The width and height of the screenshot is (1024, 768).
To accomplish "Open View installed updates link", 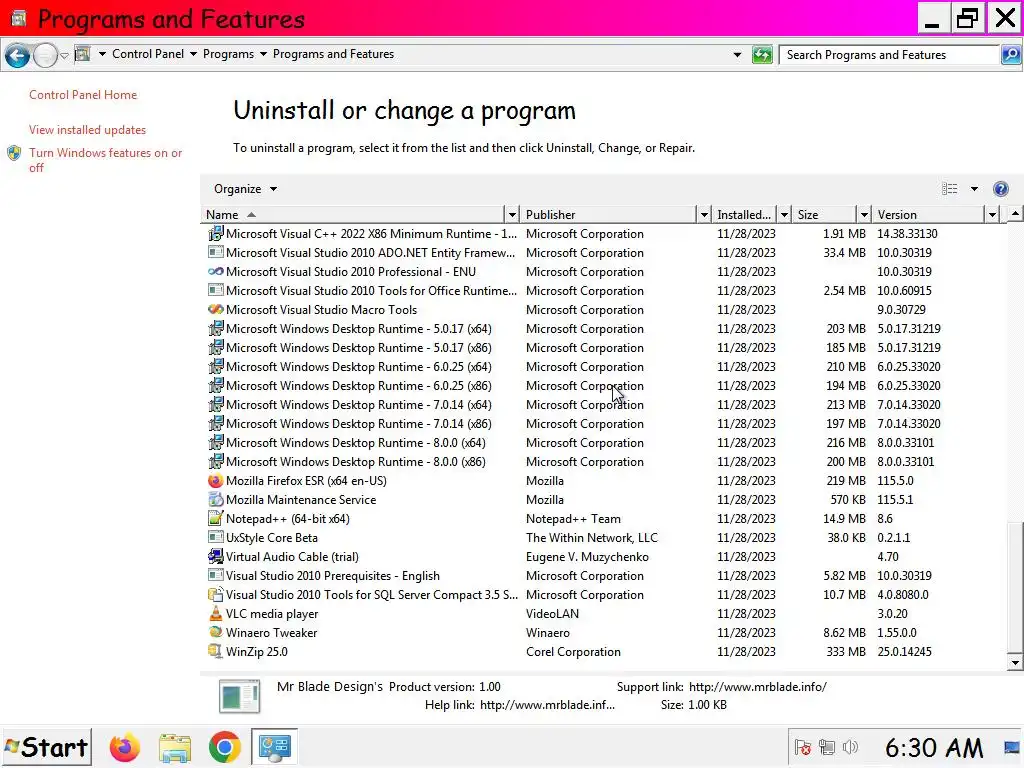I will (88, 130).
